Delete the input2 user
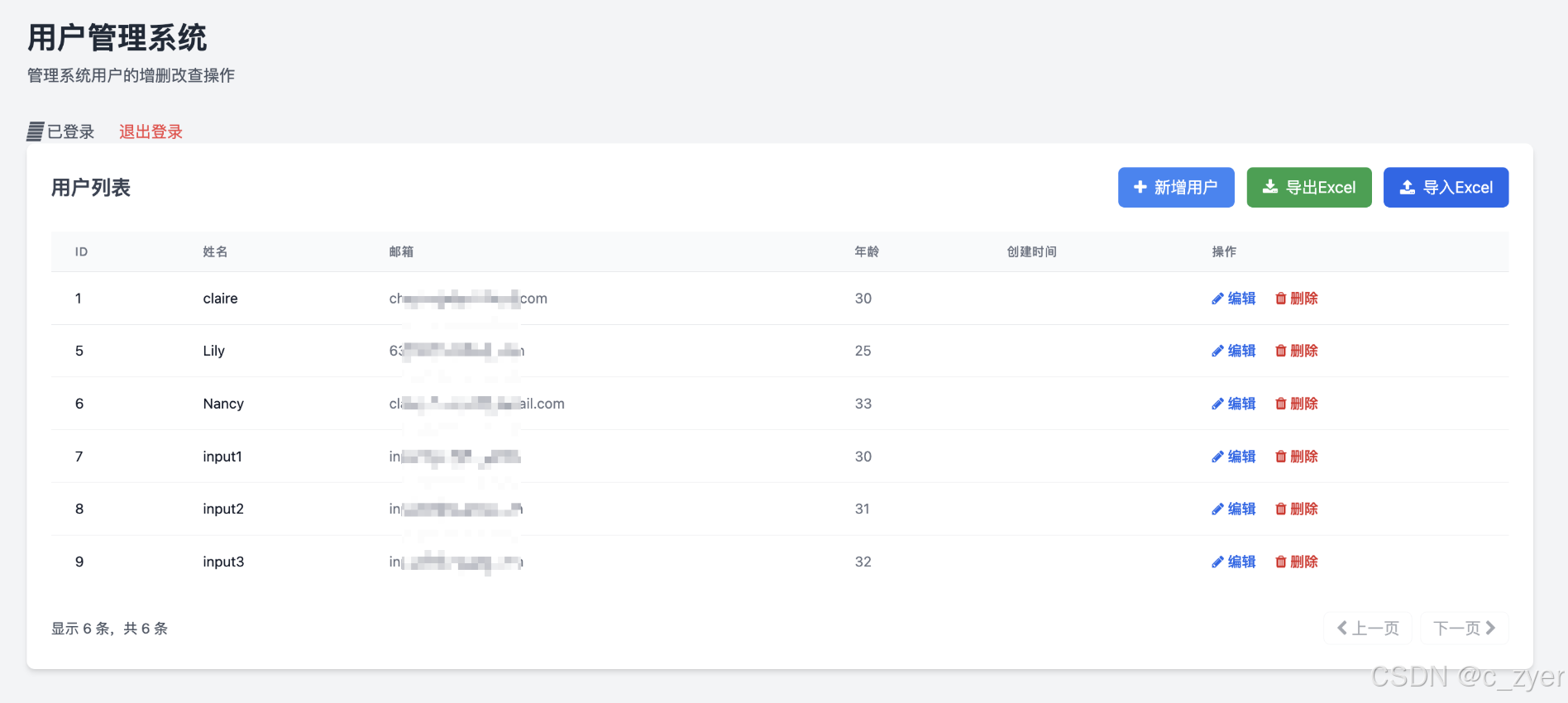Viewport: 1568px width, 703px height. click(1297, 509)
